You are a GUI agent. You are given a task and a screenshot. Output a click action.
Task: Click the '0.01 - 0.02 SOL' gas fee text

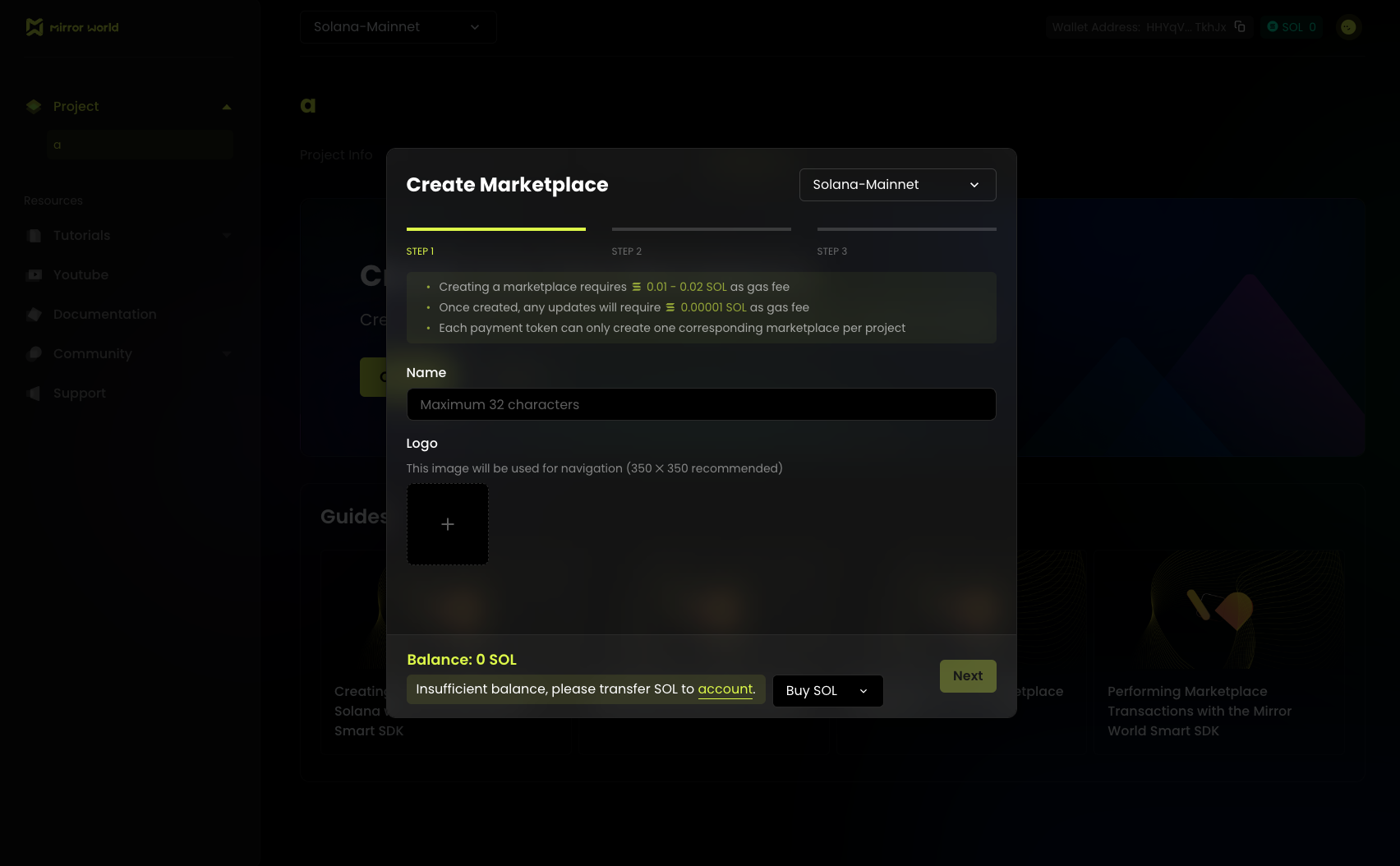[x=687, y=287]
